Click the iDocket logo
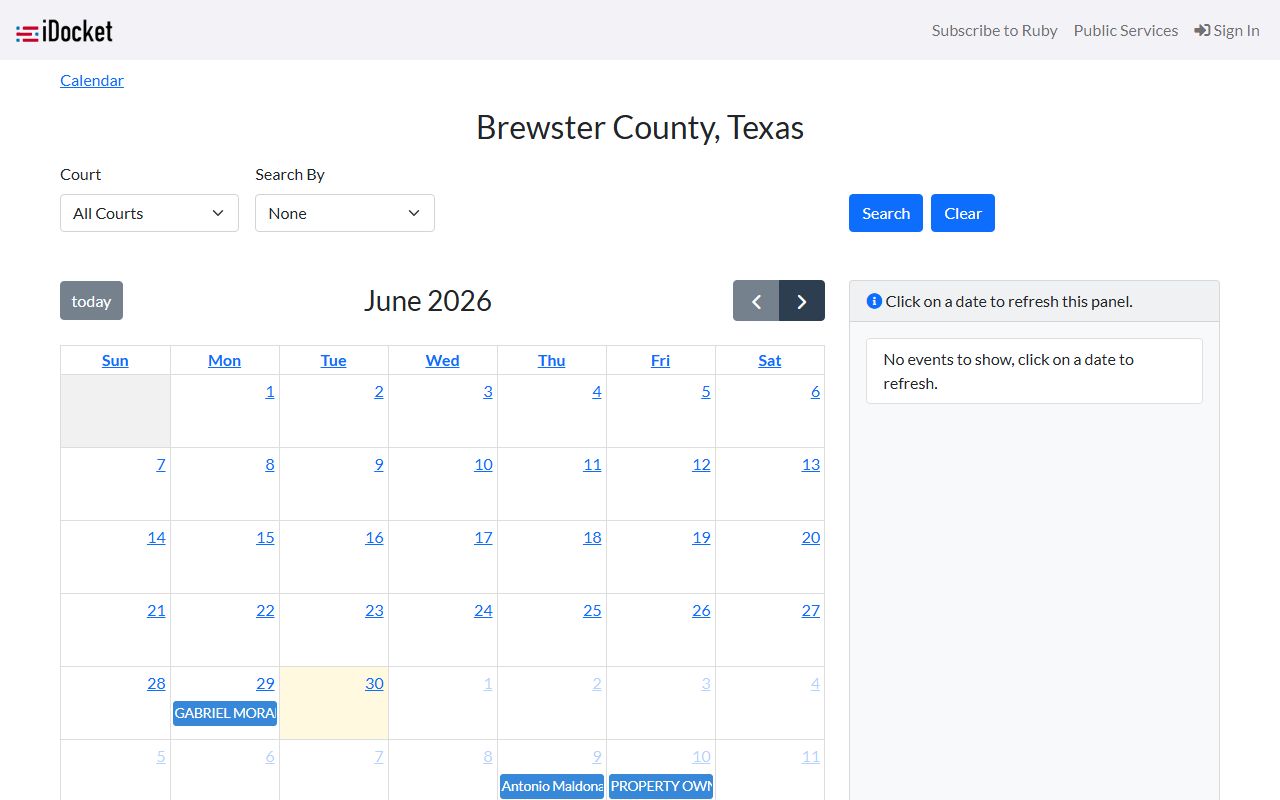 (x=64, y=32)
